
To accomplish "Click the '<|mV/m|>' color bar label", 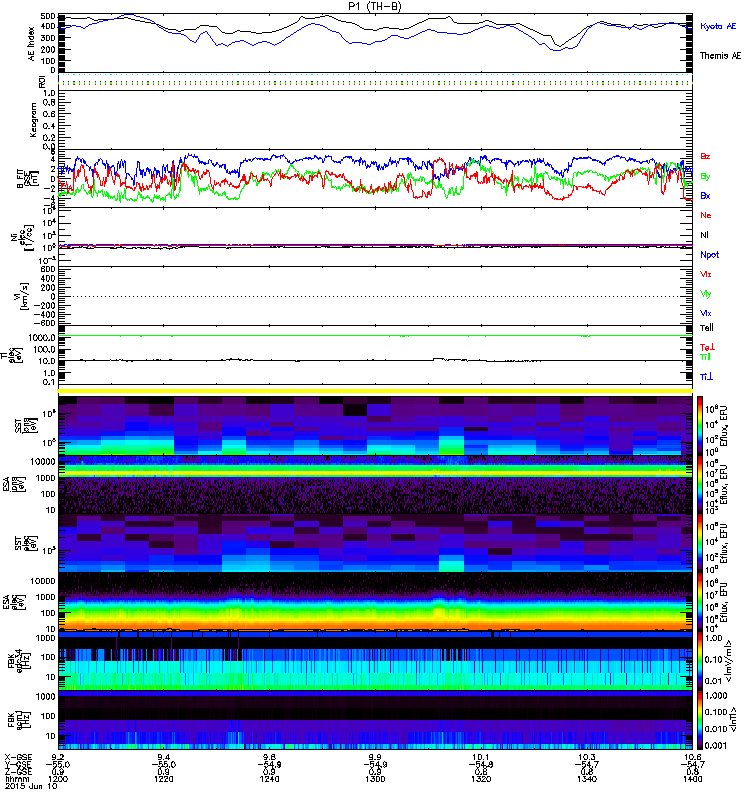I will point(728,661).
